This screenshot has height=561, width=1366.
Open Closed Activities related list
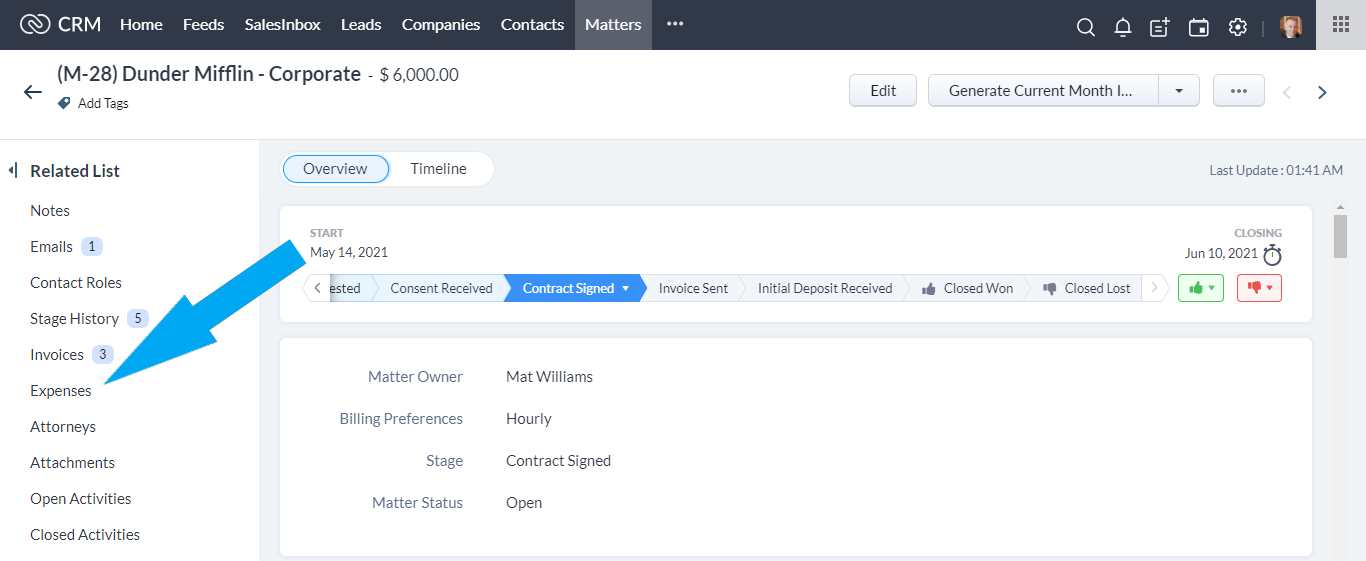point(85,535)
